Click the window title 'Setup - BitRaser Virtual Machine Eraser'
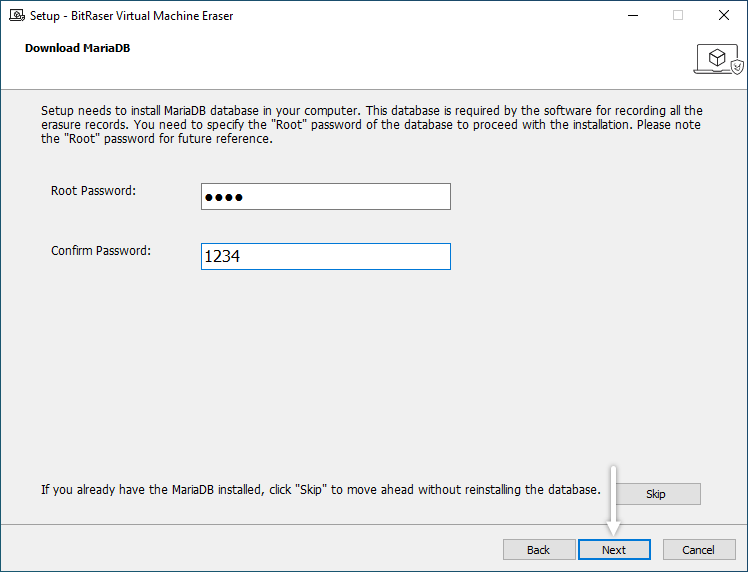This screenshot has height=572, width=748. click(132, 16)
